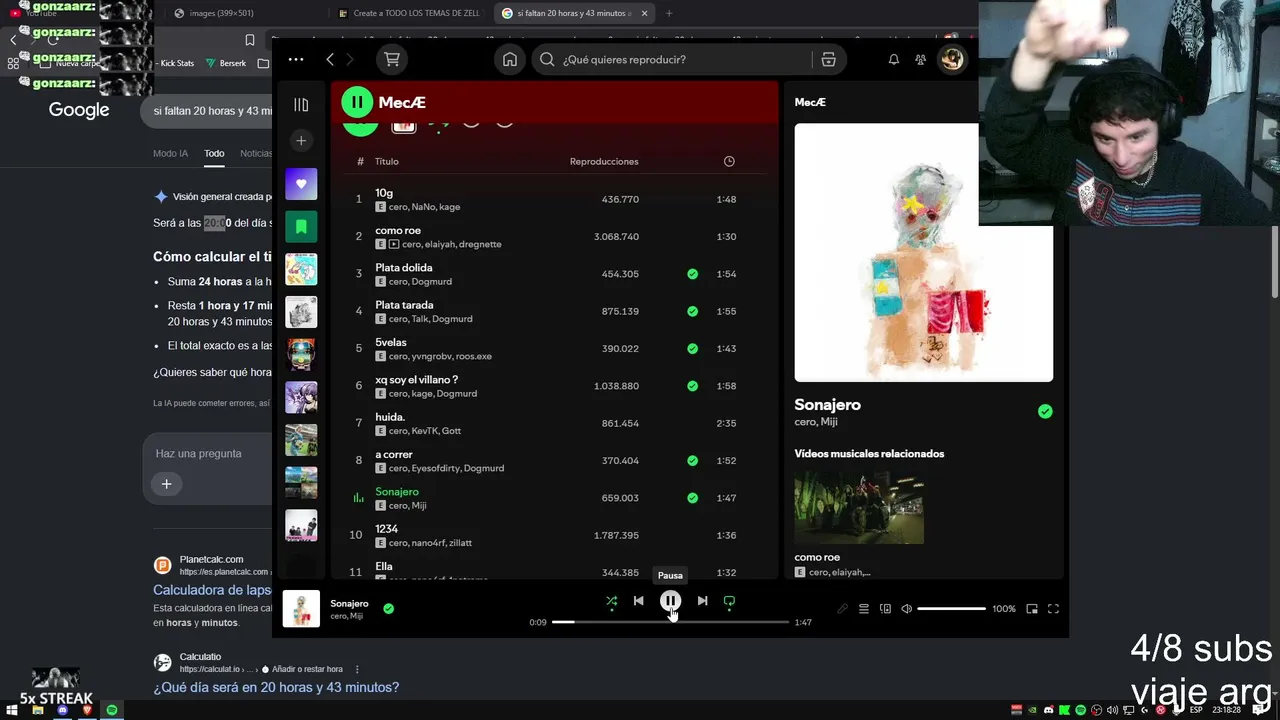
Task: Collapse Your Library sidebar
Action: (x=301, y=105)
